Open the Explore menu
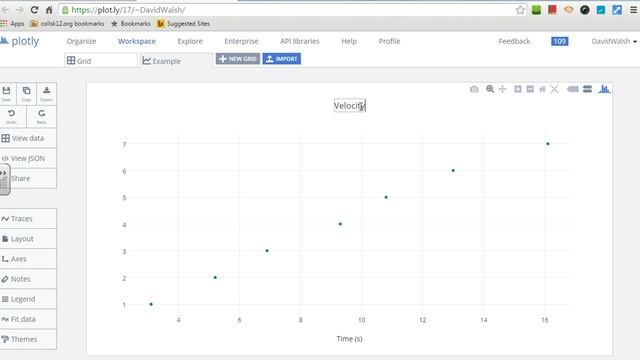640x360 pixels. [190, 41]
